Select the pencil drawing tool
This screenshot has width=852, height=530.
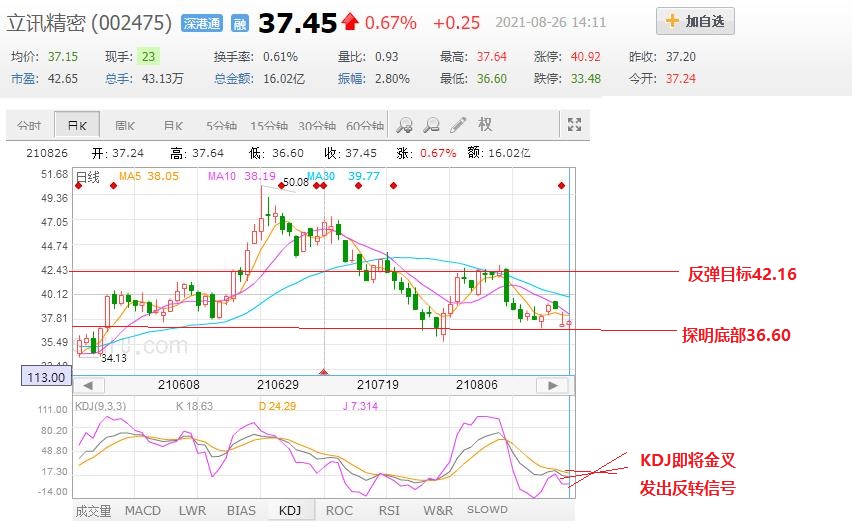click(x=458, y=125)
